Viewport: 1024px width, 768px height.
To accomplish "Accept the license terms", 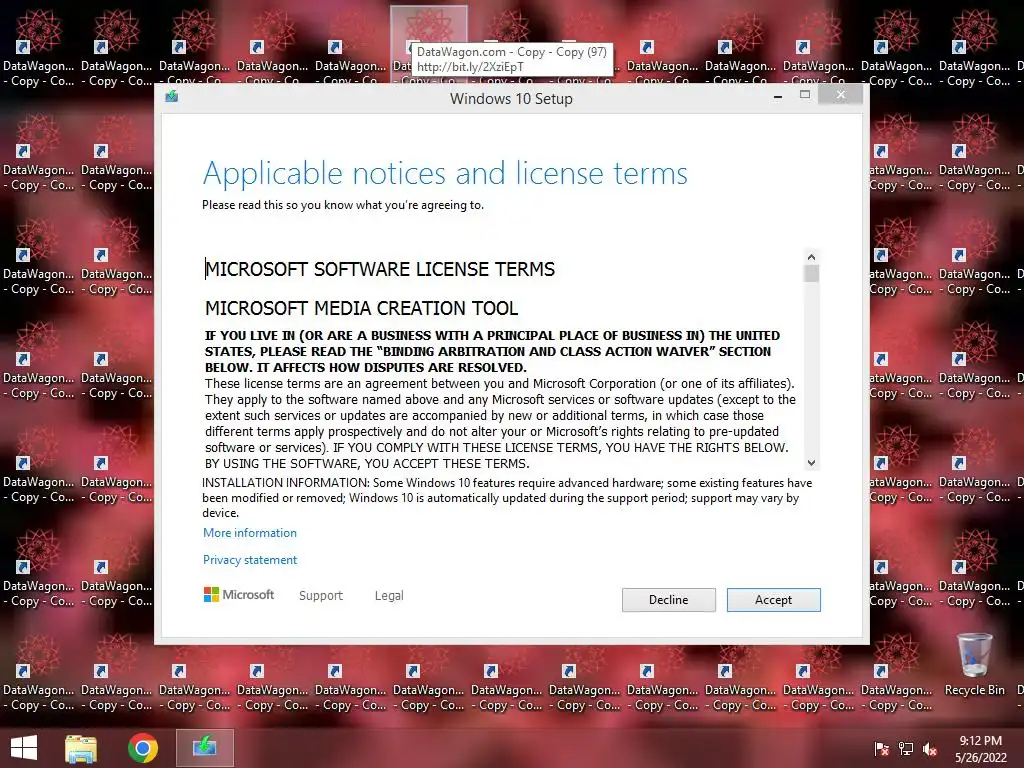I will (x=773, y=600).
